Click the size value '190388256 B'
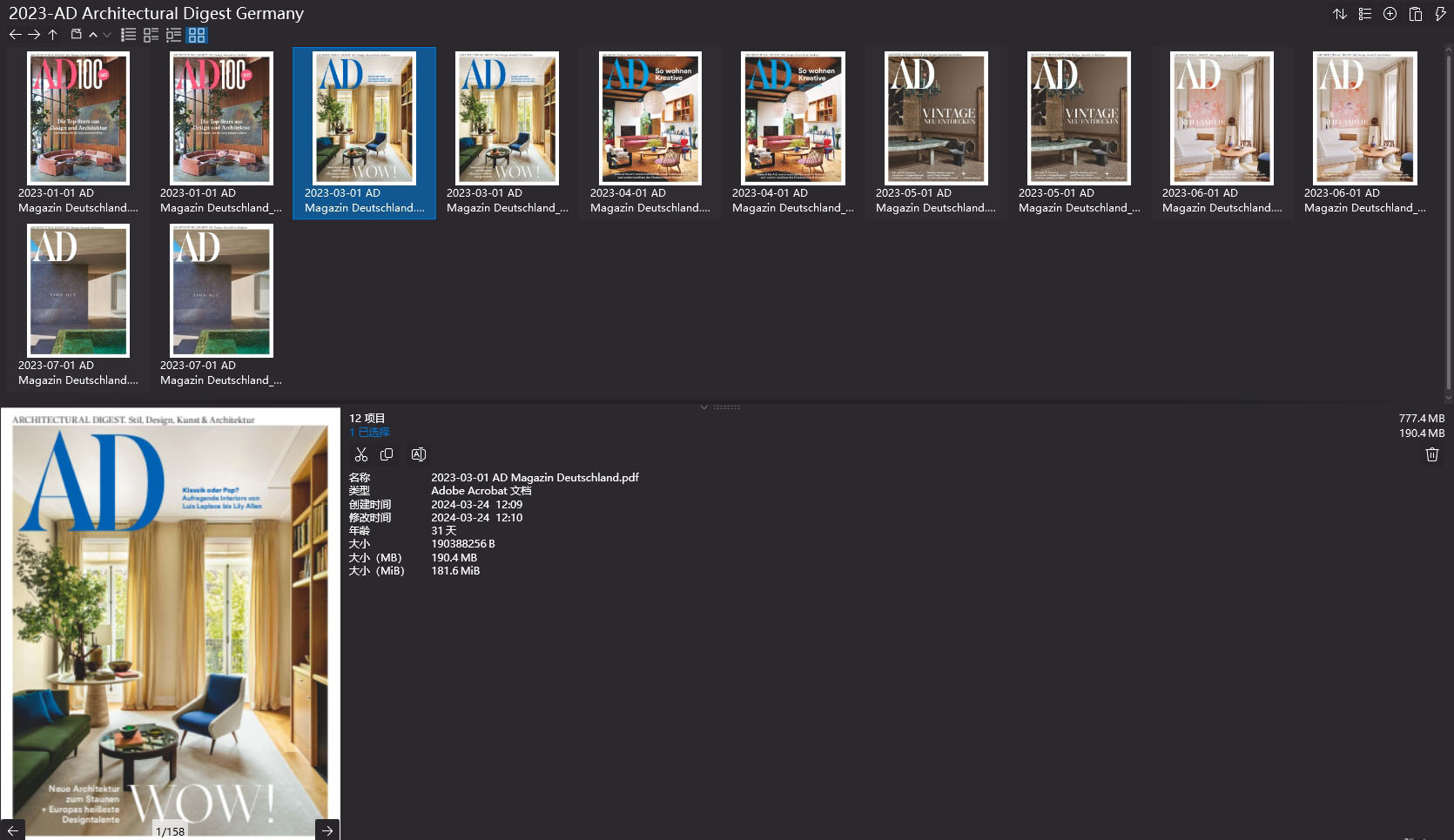Screen dimensions: 1454x840 coord(463,544)
